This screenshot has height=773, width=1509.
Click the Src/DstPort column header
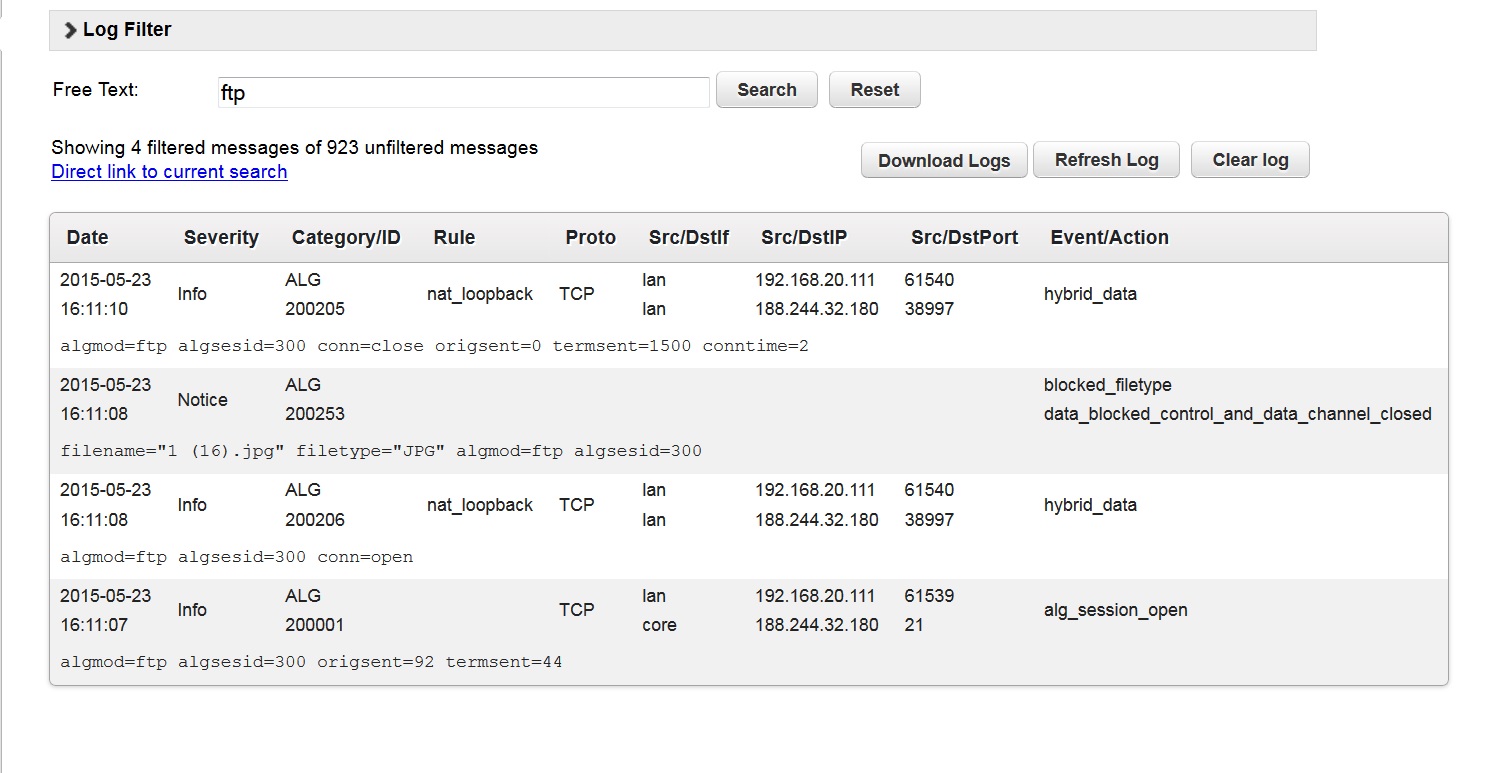964,238
